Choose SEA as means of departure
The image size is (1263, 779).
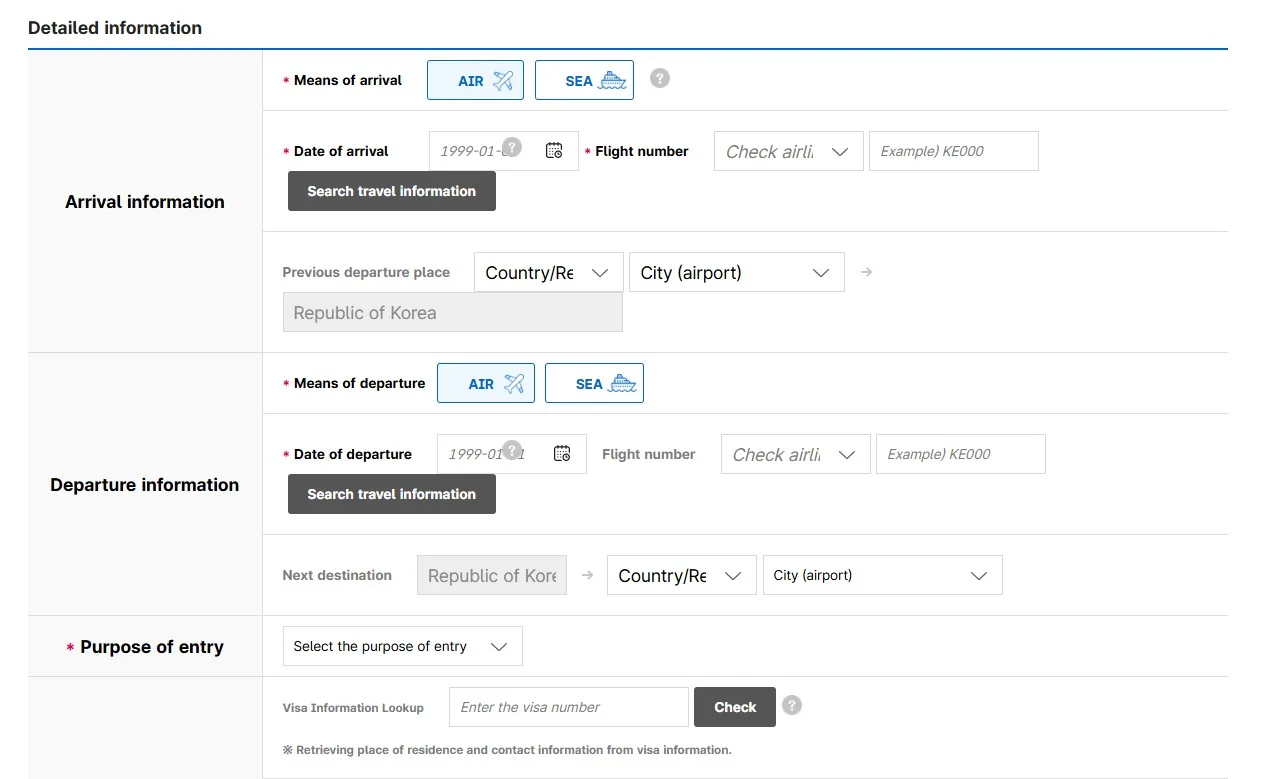[594, 383]
